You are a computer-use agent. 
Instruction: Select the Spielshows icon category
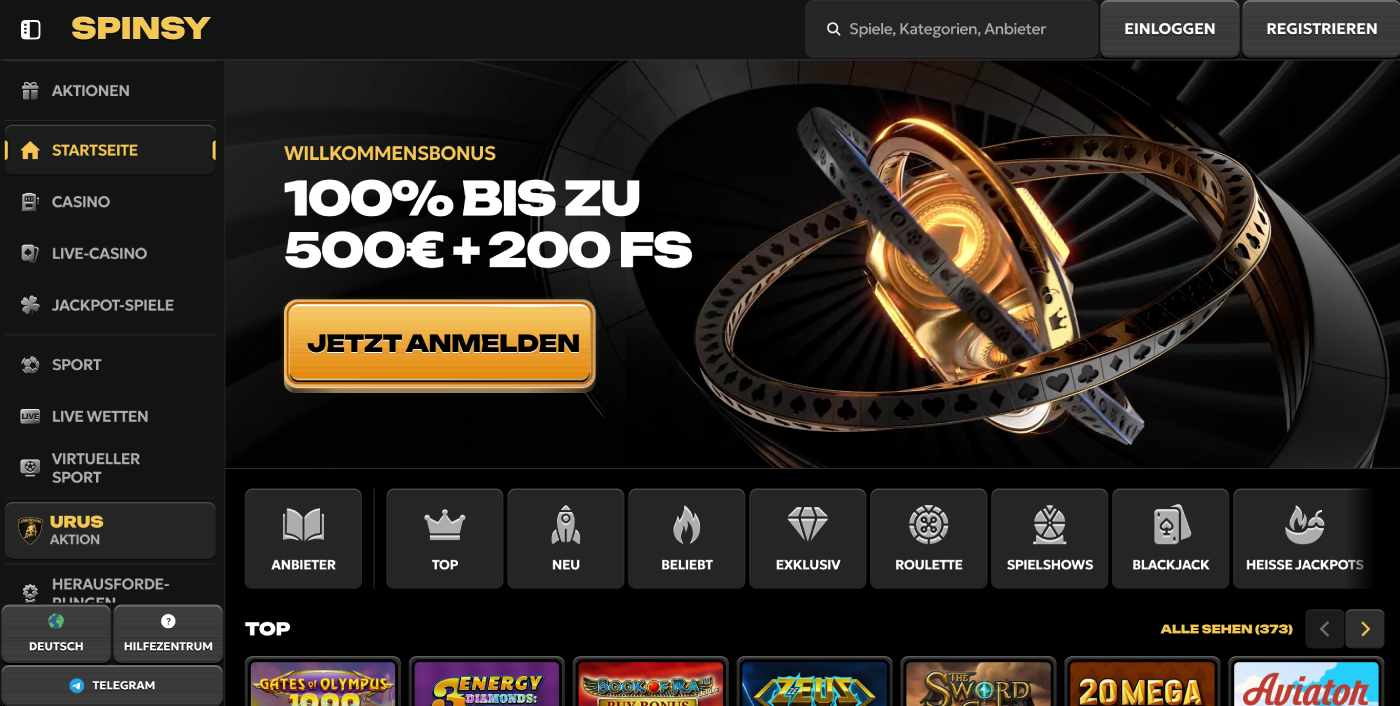pyautogui.click(x=1050, y=538)
